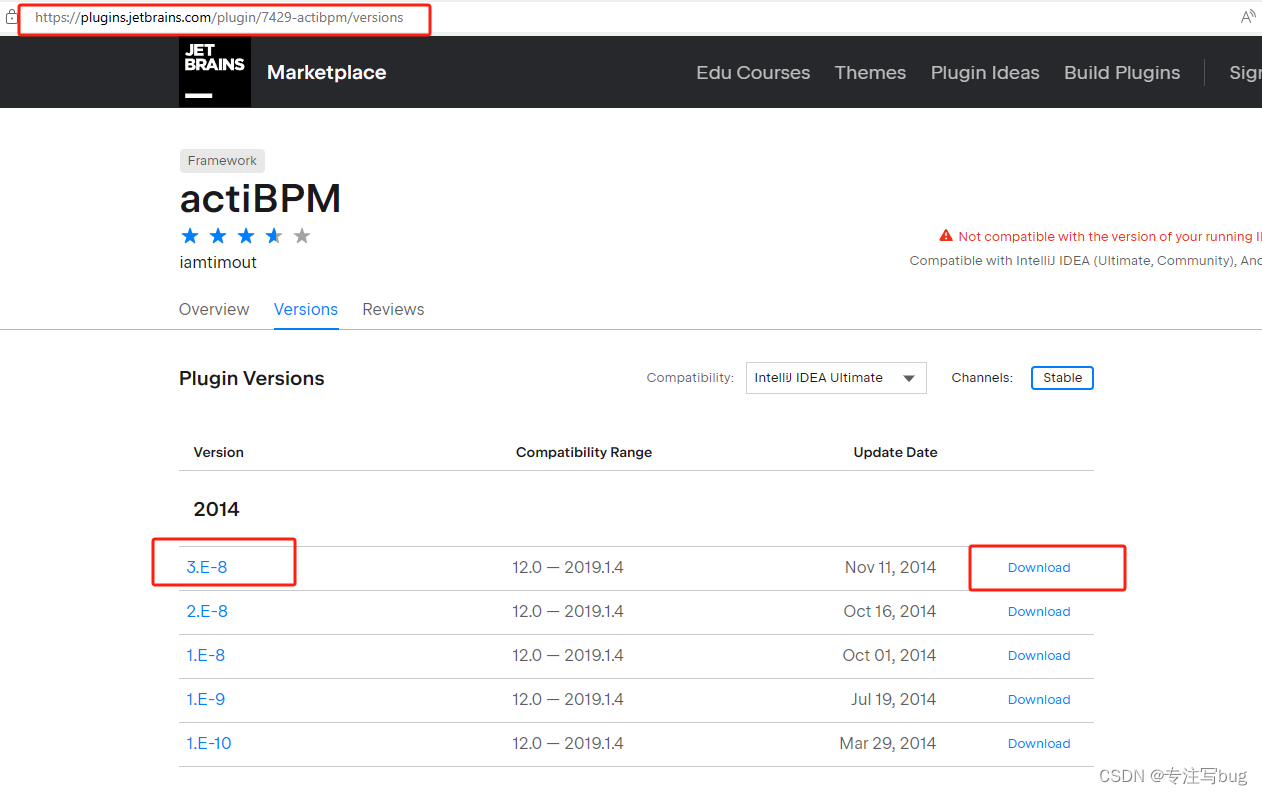
Task: Click the Plugin Versions heading
Action: click(x=252, y=378)
